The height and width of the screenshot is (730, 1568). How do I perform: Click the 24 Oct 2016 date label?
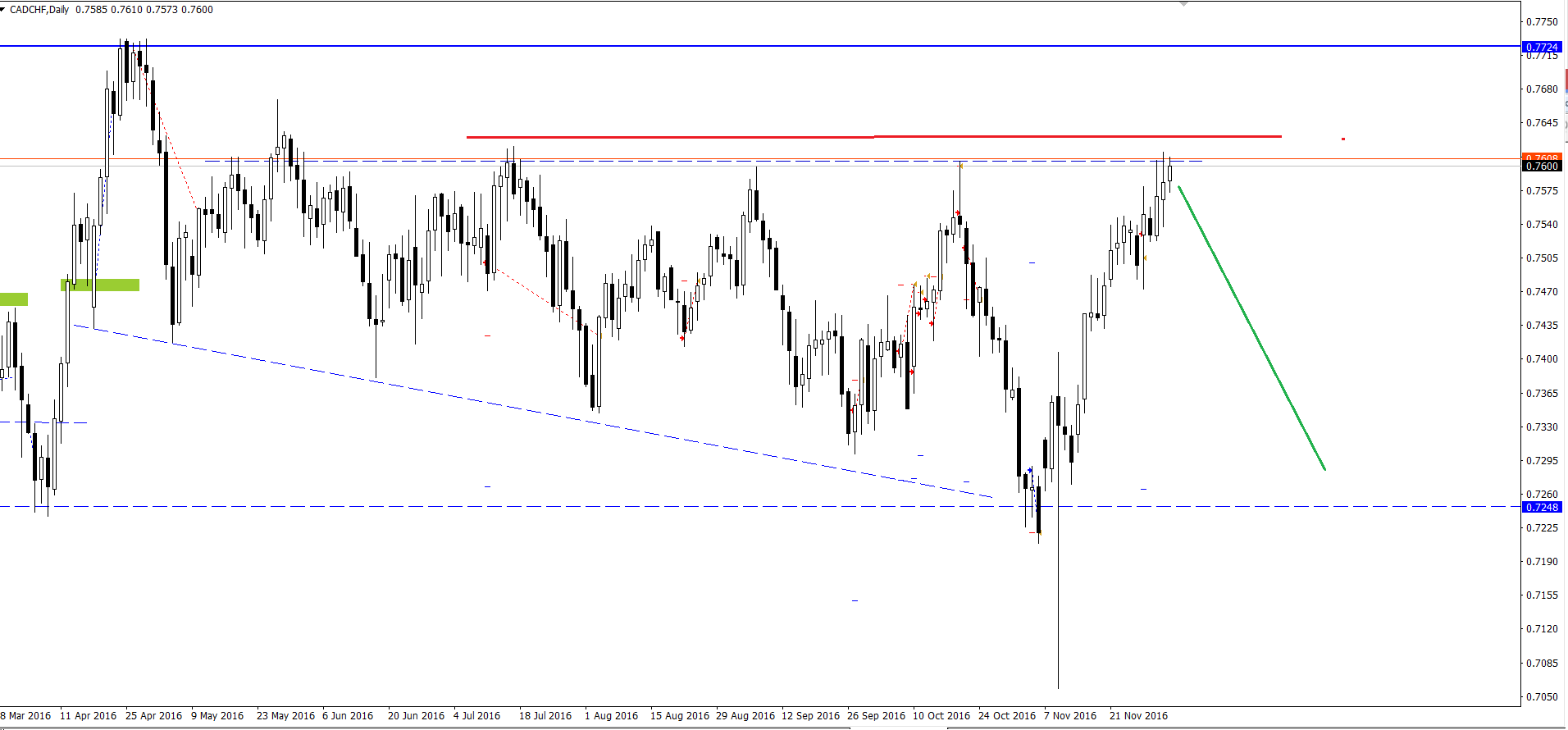tap(1007, 715)
